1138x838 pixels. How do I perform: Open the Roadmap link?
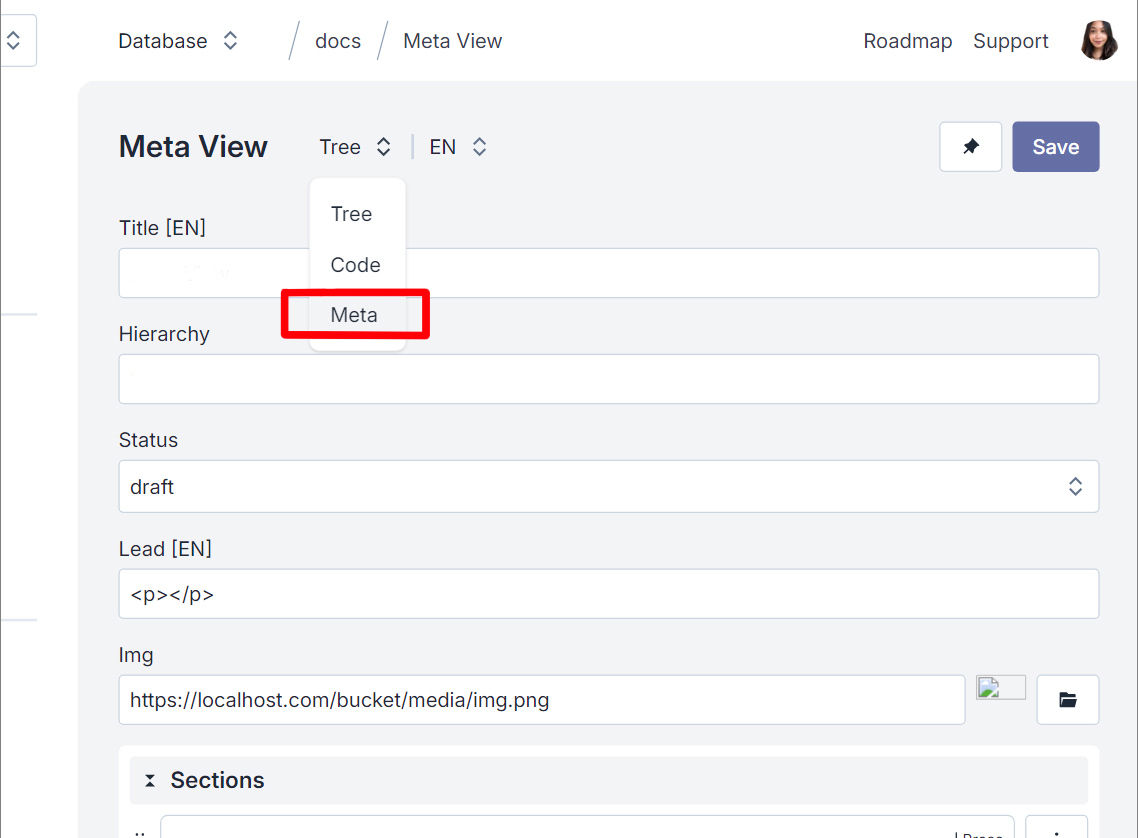pos(907,41)
